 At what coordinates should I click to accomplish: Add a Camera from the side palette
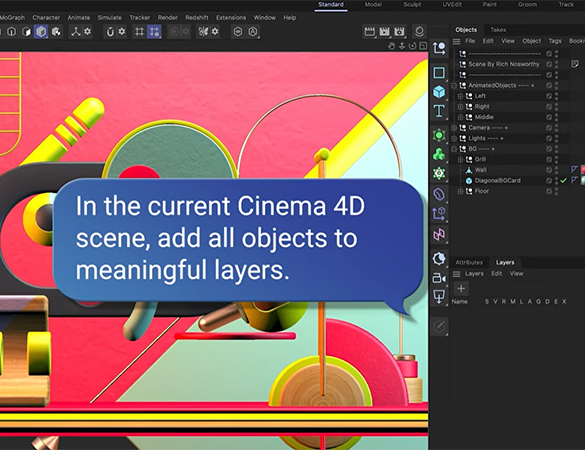[x=439, y=278]
